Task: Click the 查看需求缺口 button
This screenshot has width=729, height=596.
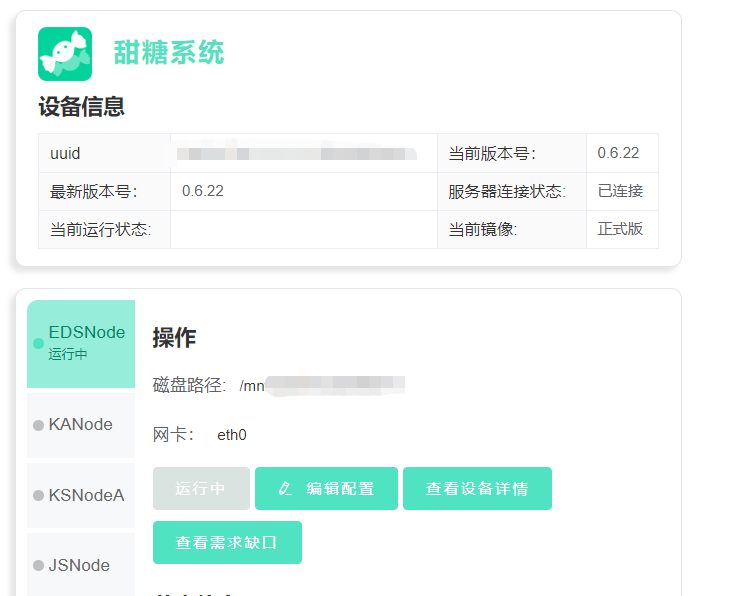Action: 227,543
